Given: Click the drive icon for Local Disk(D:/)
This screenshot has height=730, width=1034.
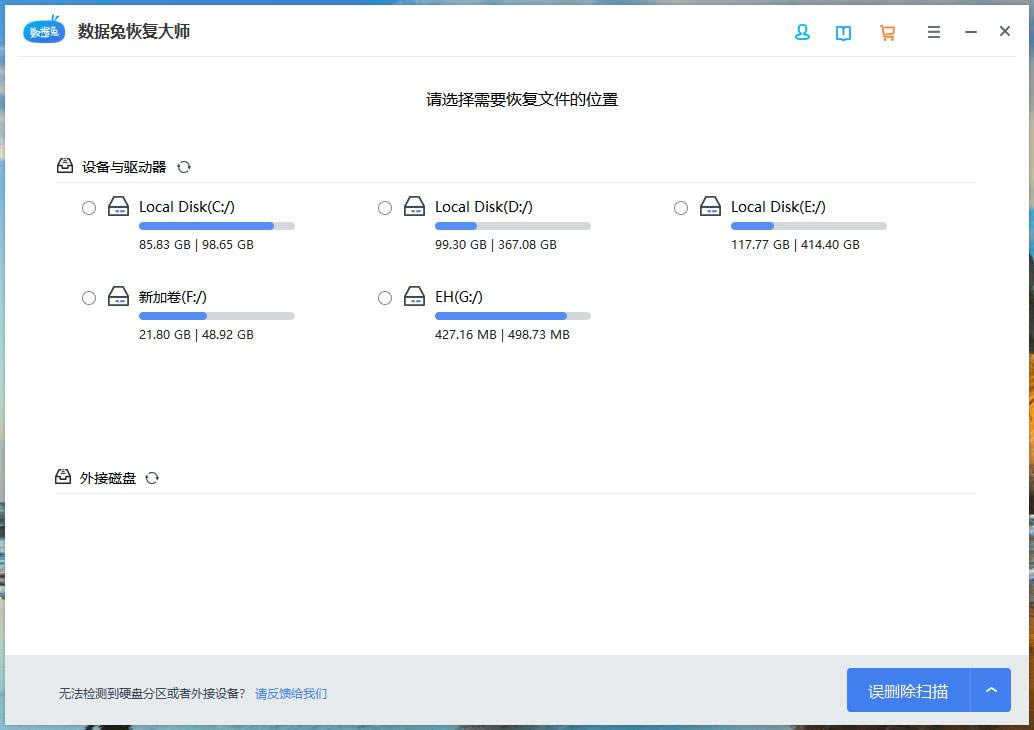Looking at the screenshot, I should tap(414, 206).
